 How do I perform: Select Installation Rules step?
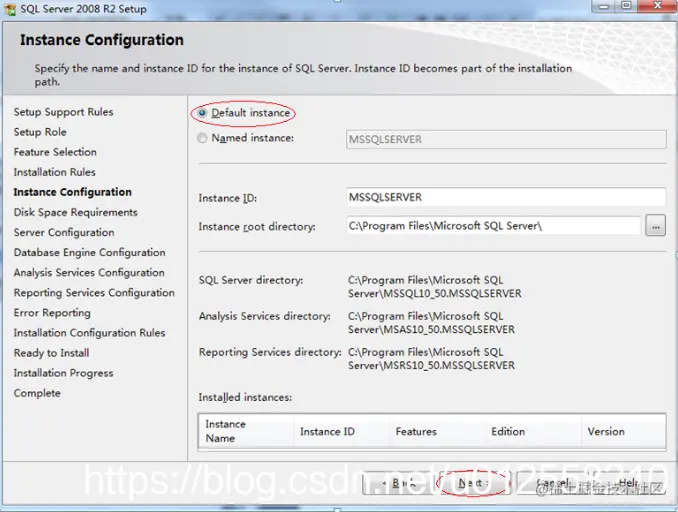(54, 172)
